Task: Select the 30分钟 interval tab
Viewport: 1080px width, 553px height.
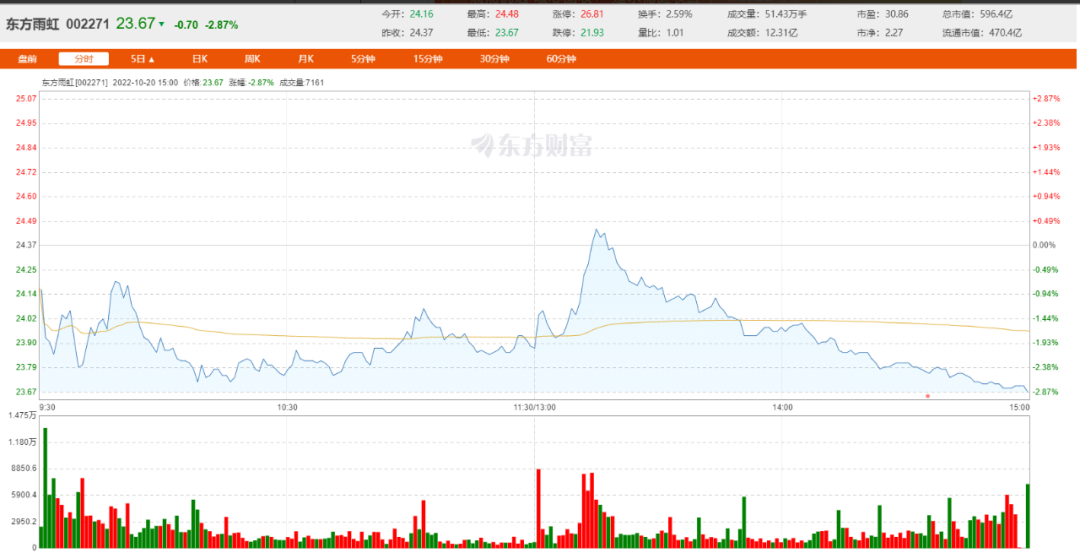Action: tap(495, 59)
